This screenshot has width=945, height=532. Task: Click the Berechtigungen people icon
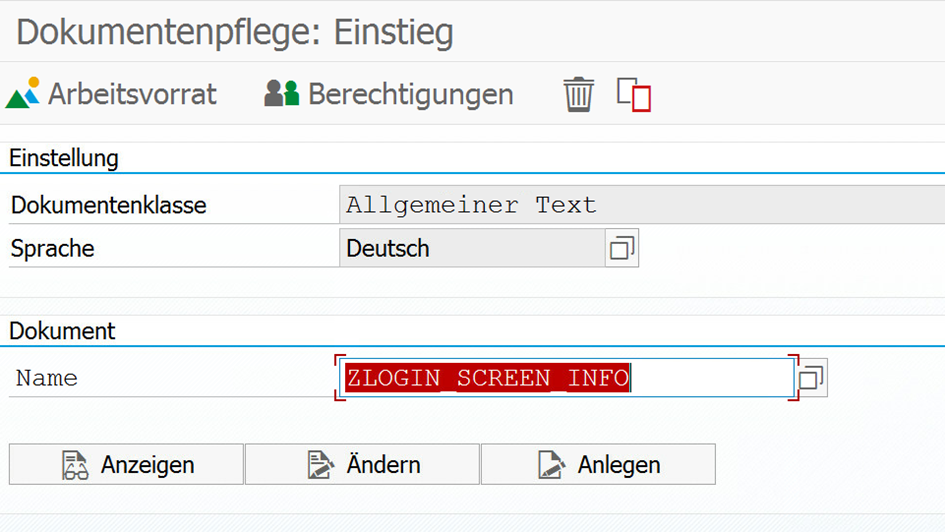click(282, 94)
